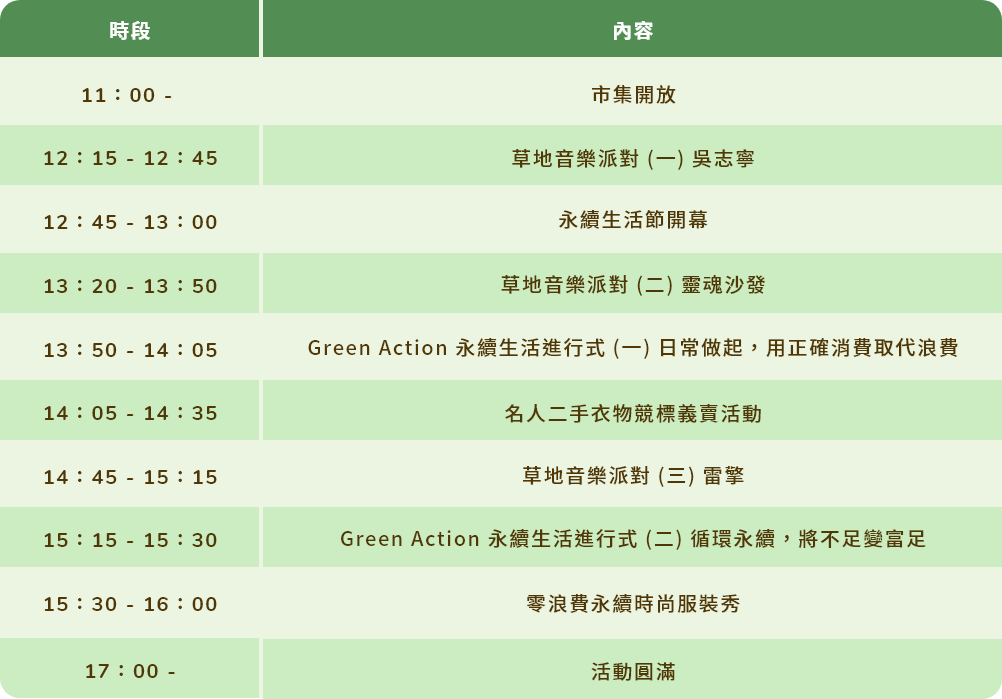Click the 永續生活節開幕 entry
Screen dimensions: 1002x699
coord(633,221)
